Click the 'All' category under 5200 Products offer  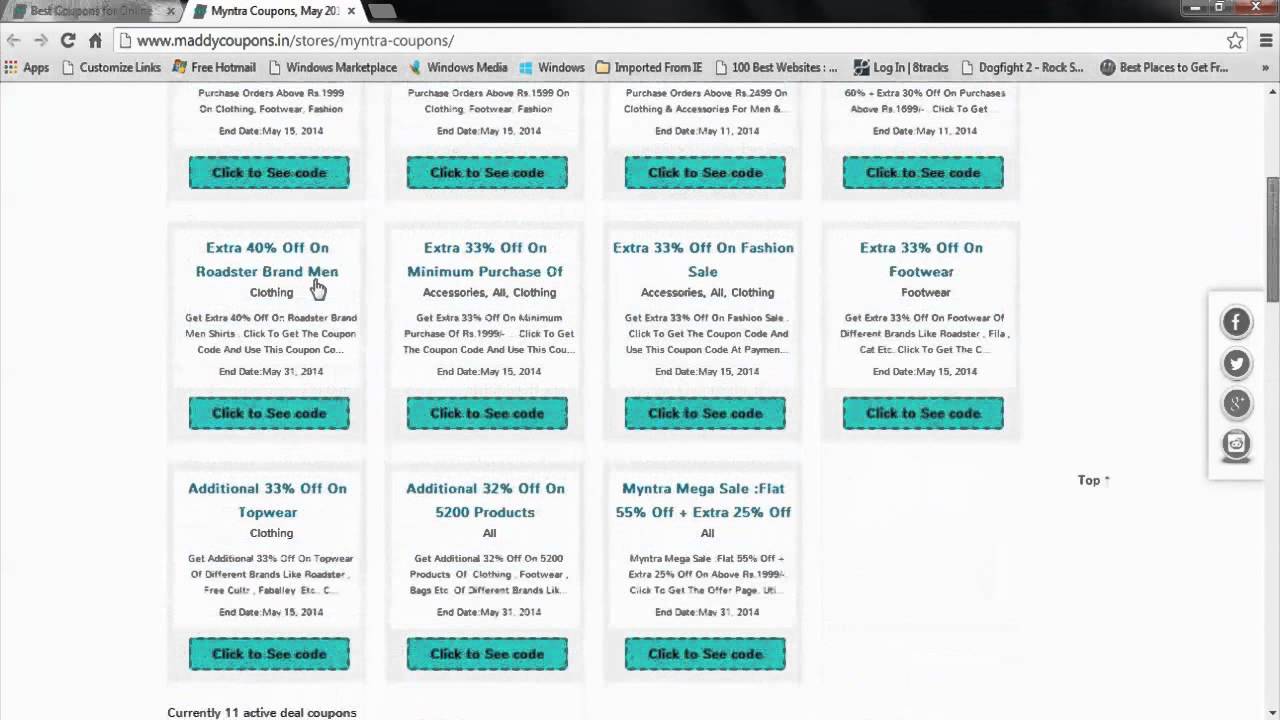pyautogui.click(x=489, y=533)
